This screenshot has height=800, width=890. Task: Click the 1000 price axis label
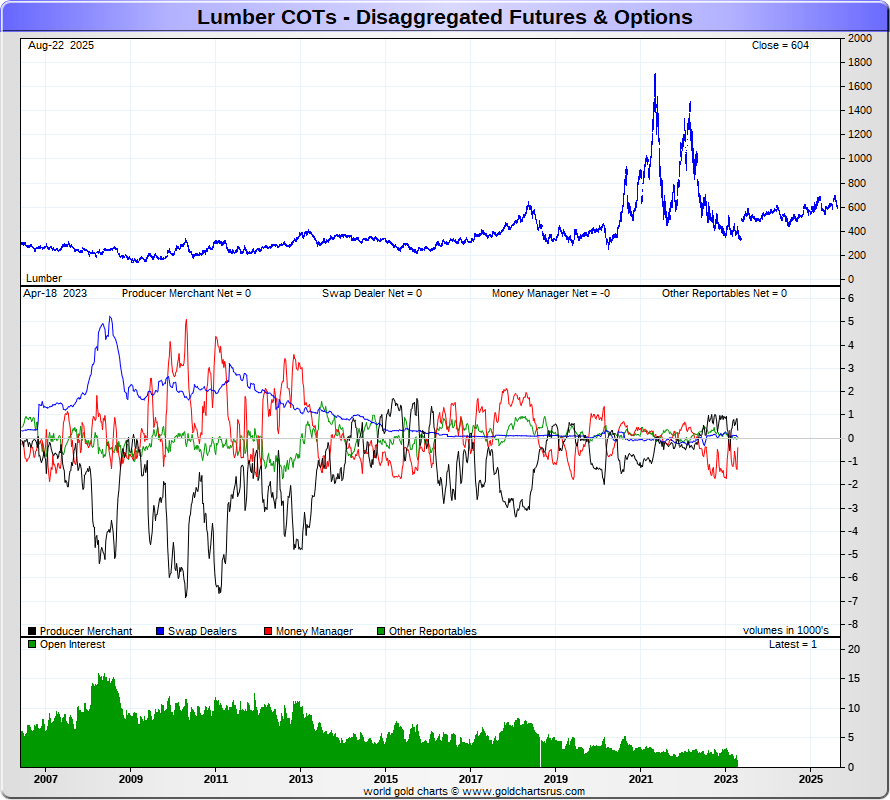tap(860, 158)
